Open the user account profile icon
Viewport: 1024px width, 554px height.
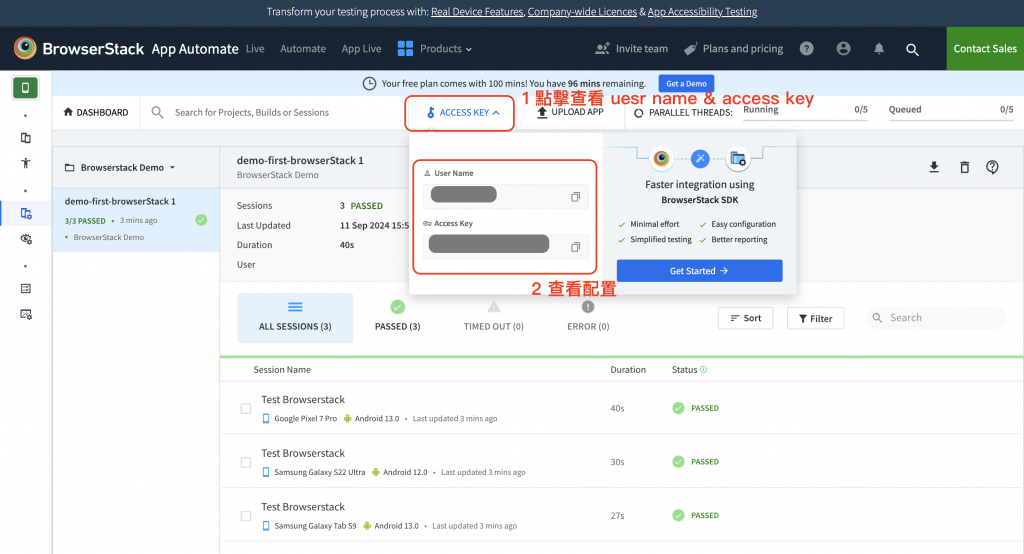tap(843, 48)
